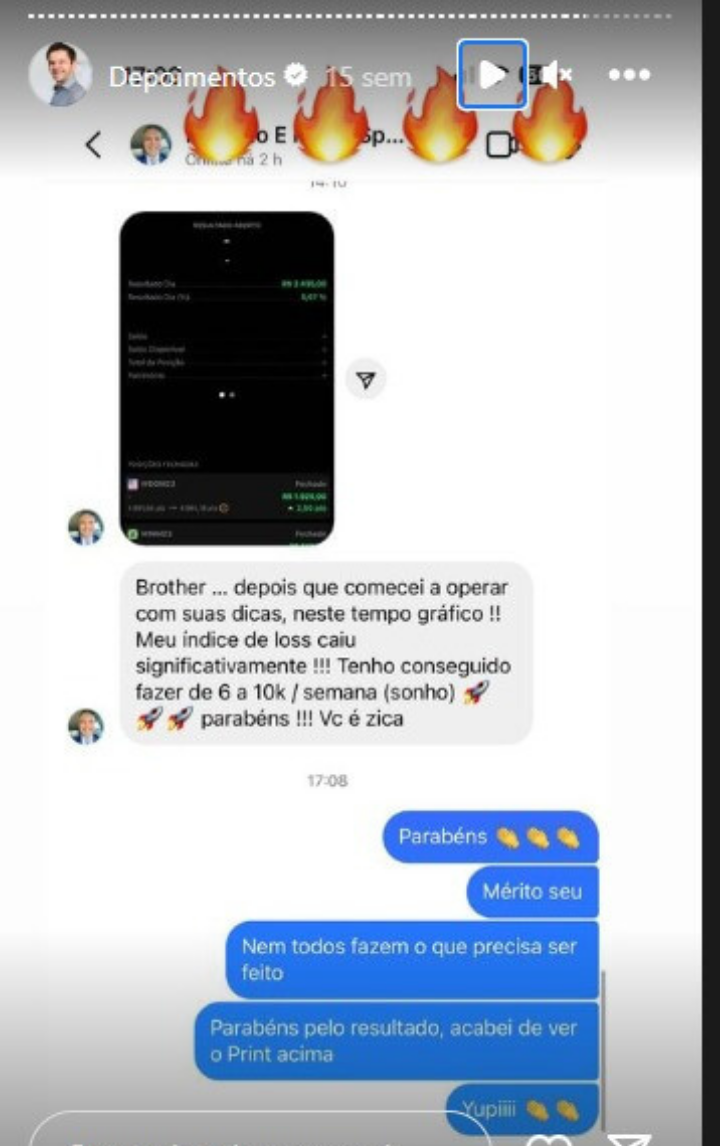Select the 'Mérito seu' message bubble
The image size is (720, 1147).
[x=533, y=892]
